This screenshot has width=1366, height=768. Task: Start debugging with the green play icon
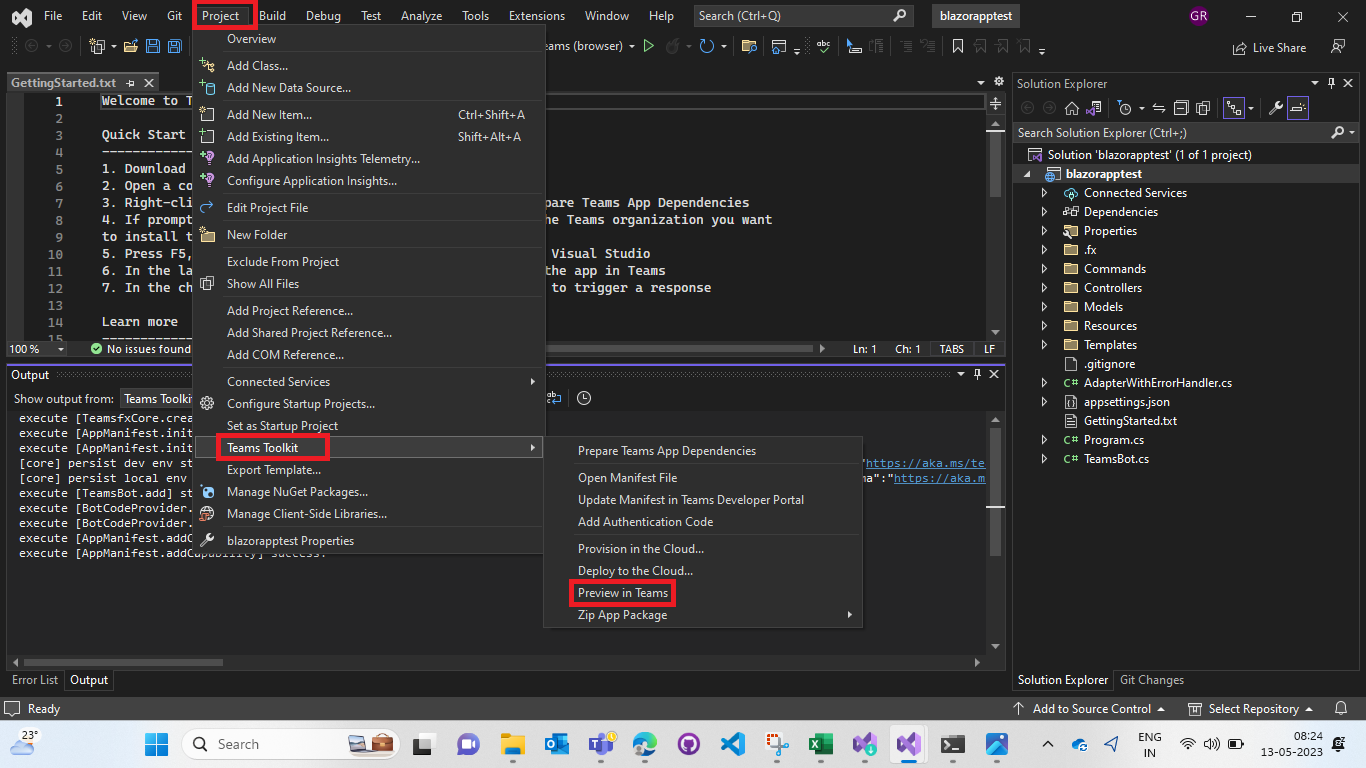pos(648,46)
